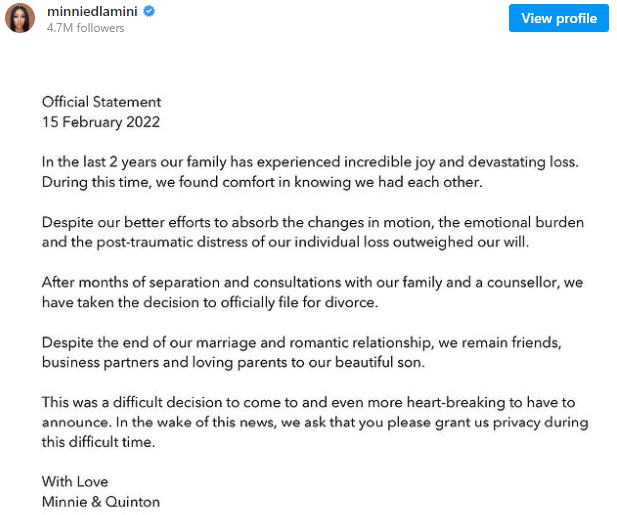
Task: Click the minniedlamini username link
Action: (92, 11)
